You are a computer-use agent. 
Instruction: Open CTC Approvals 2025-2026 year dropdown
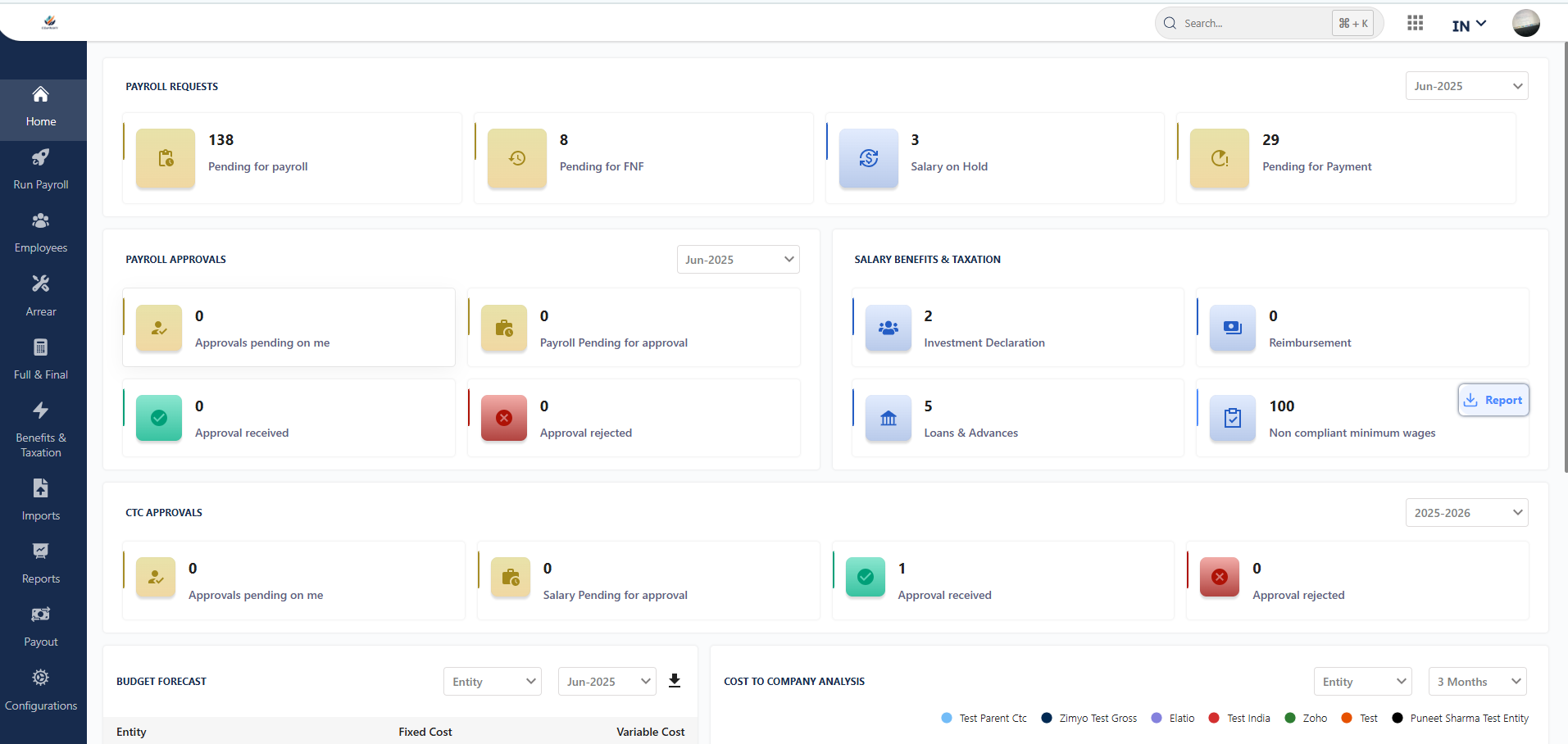tap(1467, 513)
